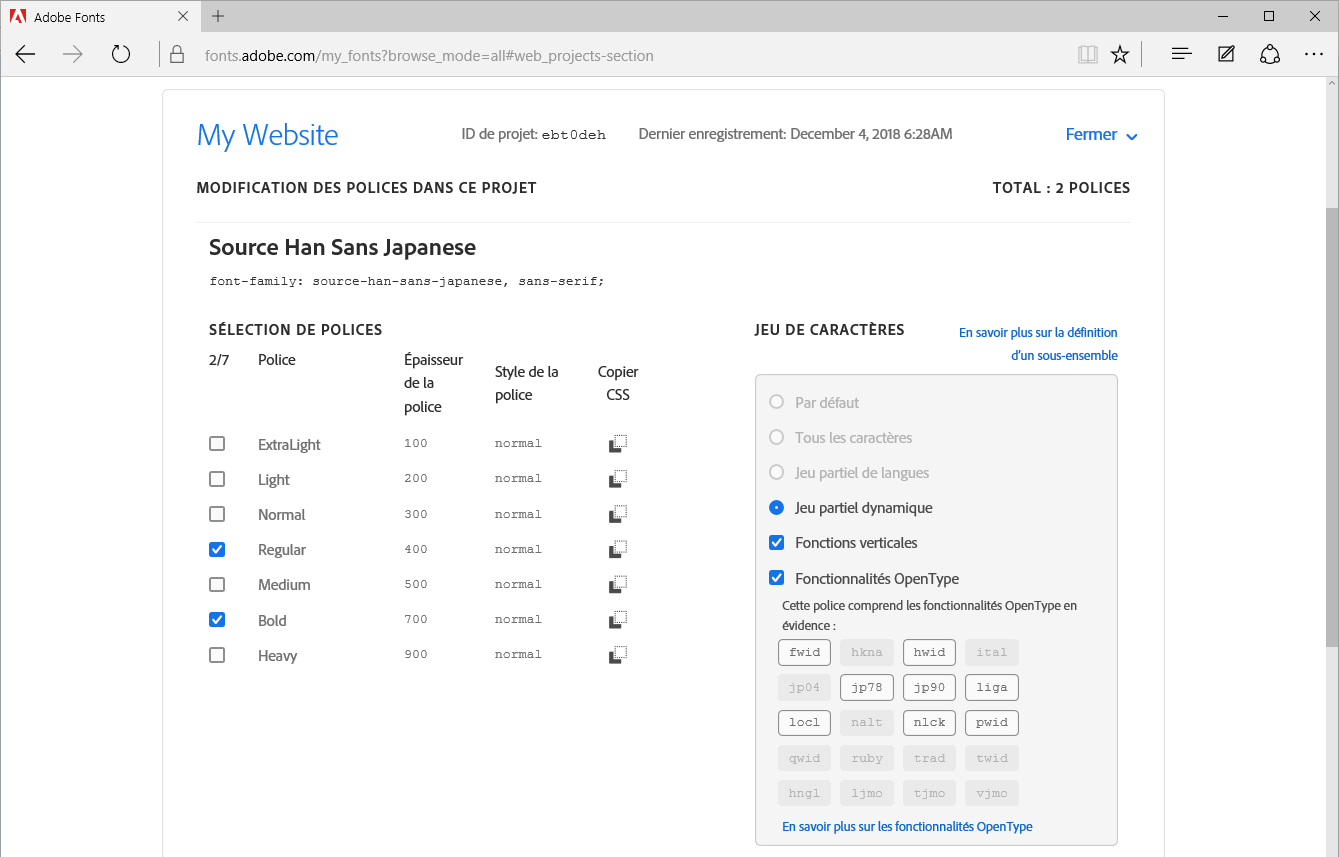The height and width of the screenshot is (857, 1339).
Task: Toggle the liga OpenType feature
Action: pos(992,688)
